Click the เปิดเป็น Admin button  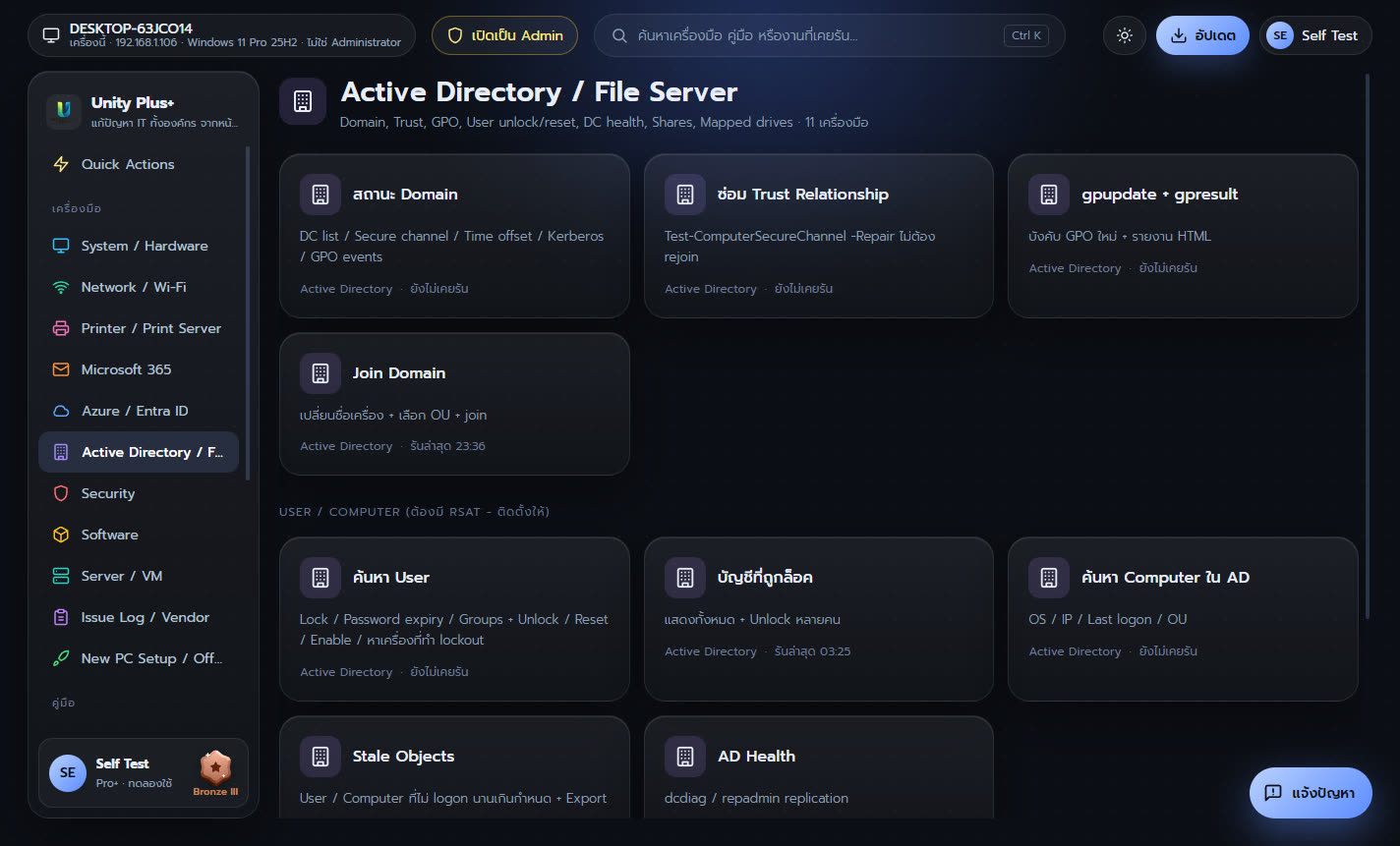505,35
